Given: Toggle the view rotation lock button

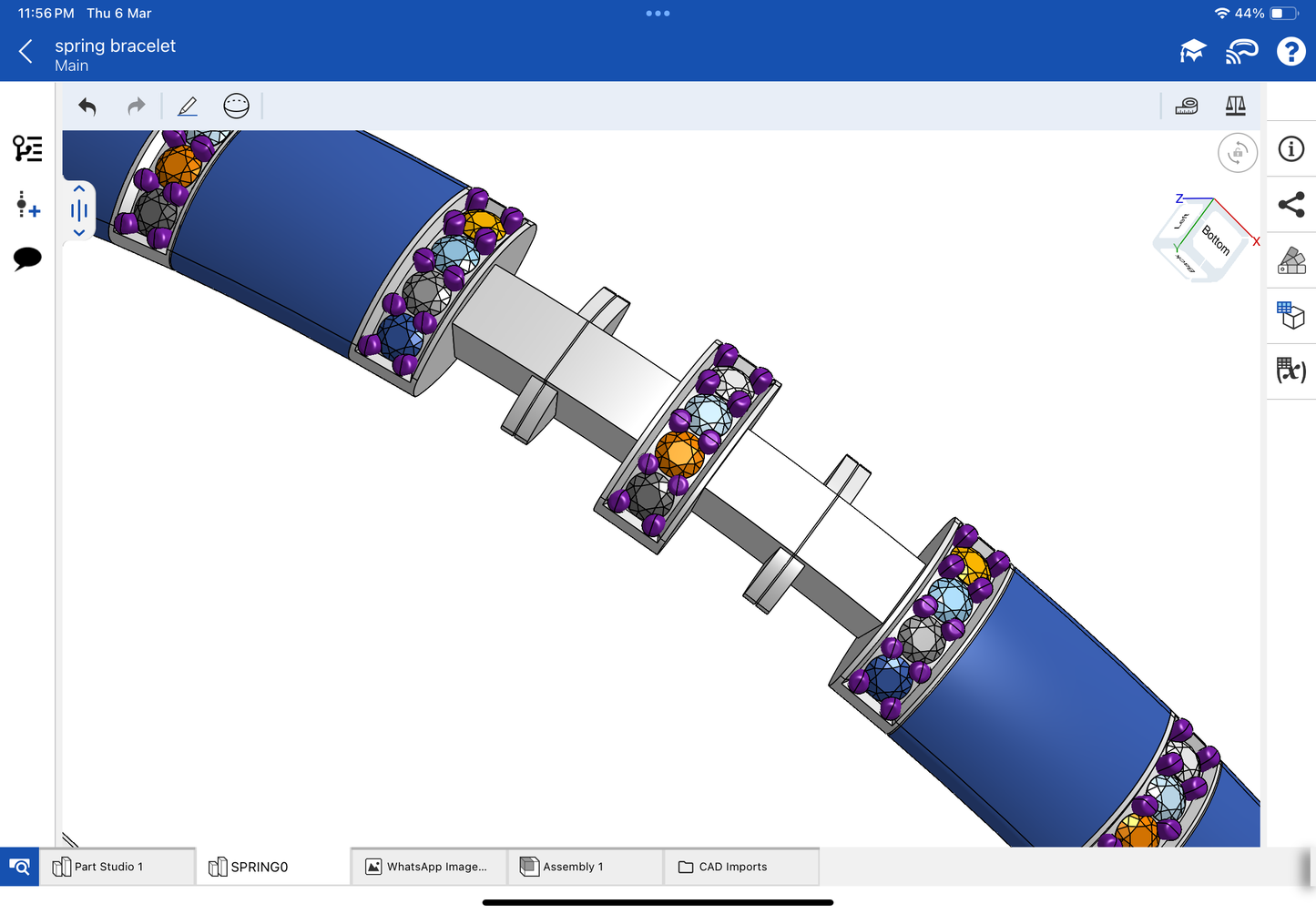Looking at the screenshot, I should point(1237,153).
